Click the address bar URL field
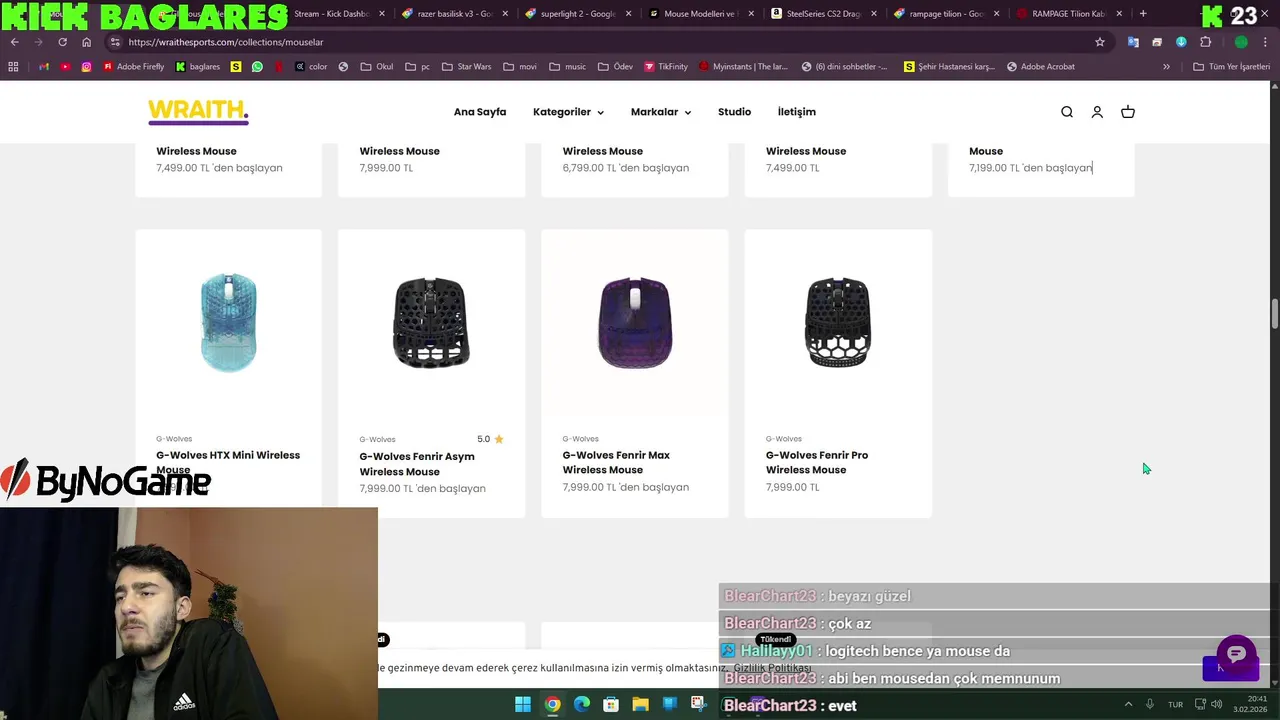Image resolution: width=1280 pixels, height=720 pixels. pyautogui.click(x=600, y=42)
